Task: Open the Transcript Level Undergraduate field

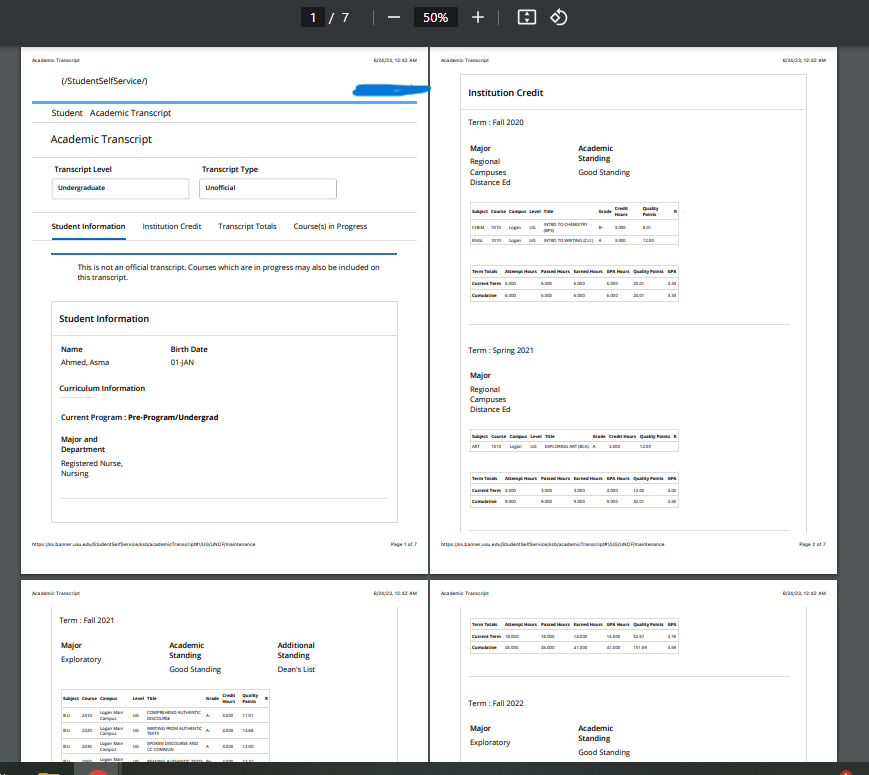Action: [x=120, y=188]
